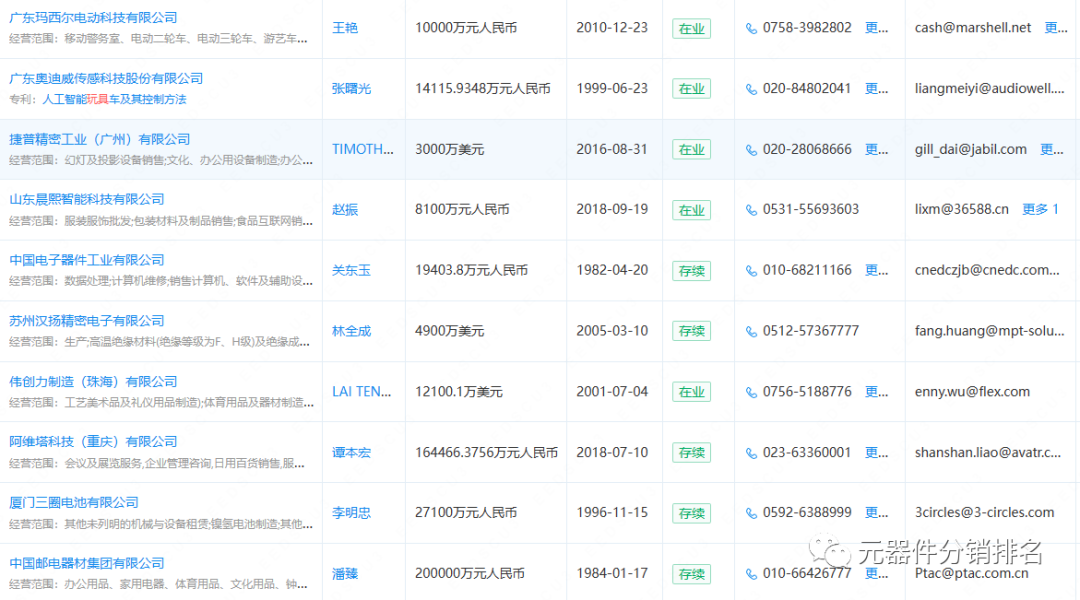
Task: Click phone icon beside 0512-57367777
Action: (x=751, y=331)
